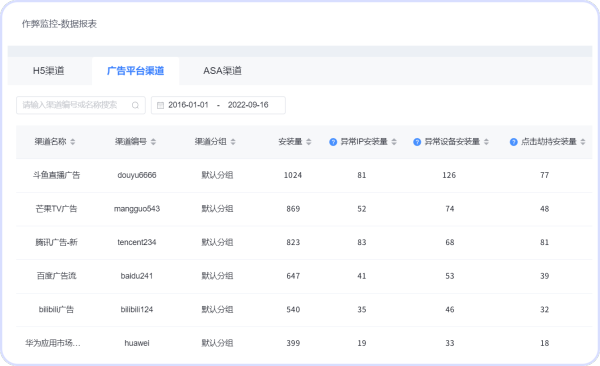The image size is (600, 366).
Task: Open start date 2016-01-01 picker
Action: point(188,105)
